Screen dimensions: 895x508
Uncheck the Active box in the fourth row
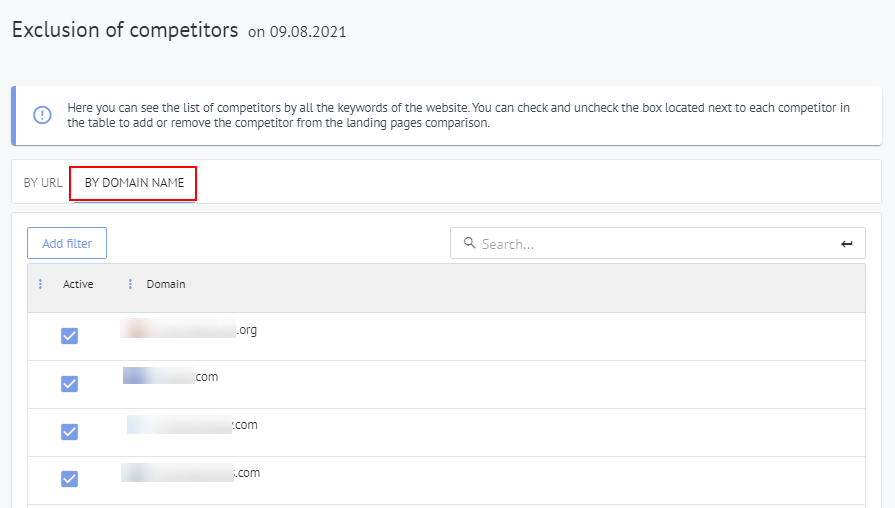tap(69, 479)
